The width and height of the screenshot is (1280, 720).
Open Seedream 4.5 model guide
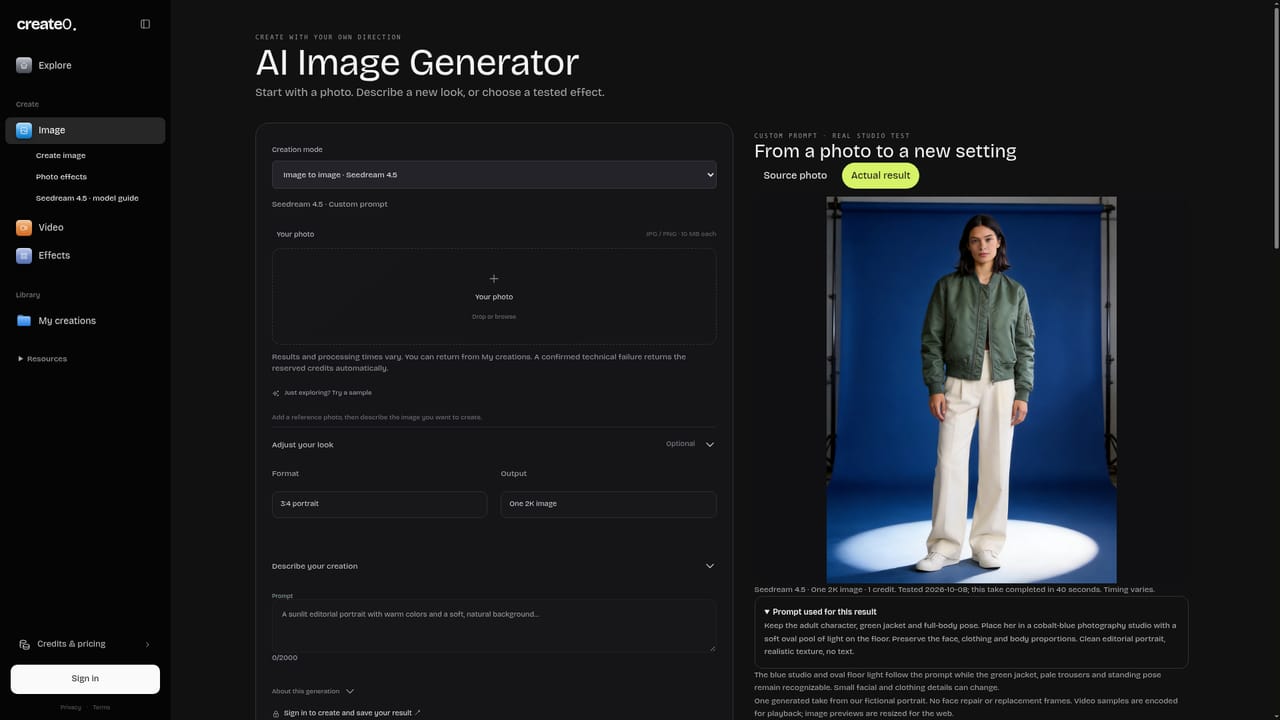(87, 198)
